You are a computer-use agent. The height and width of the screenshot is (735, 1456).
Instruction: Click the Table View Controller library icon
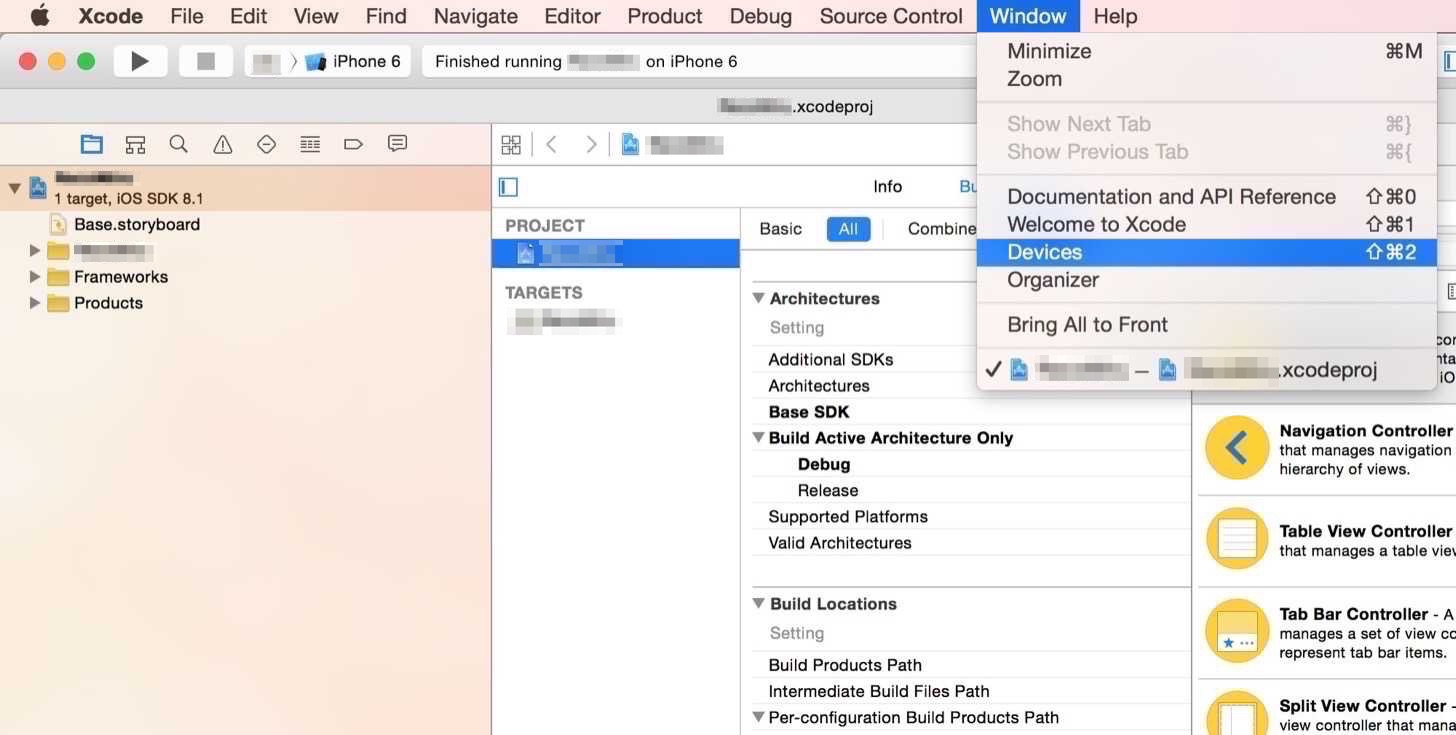(1237, 539)
